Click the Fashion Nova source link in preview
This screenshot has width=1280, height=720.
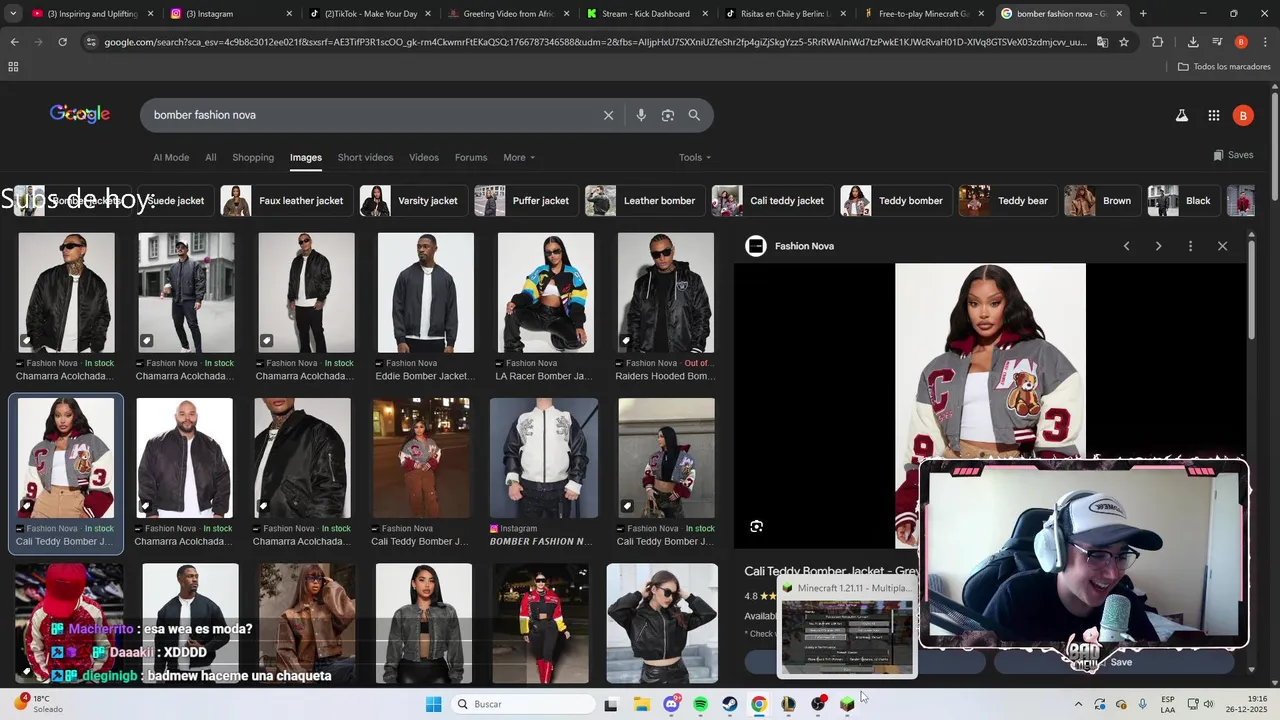tap(804, 246)
